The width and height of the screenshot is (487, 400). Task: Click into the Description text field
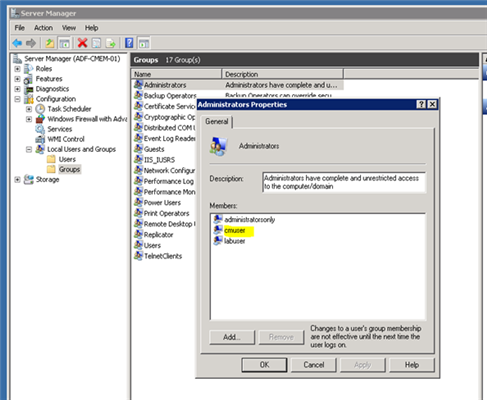pyautogui.click(x=344, y=182)
